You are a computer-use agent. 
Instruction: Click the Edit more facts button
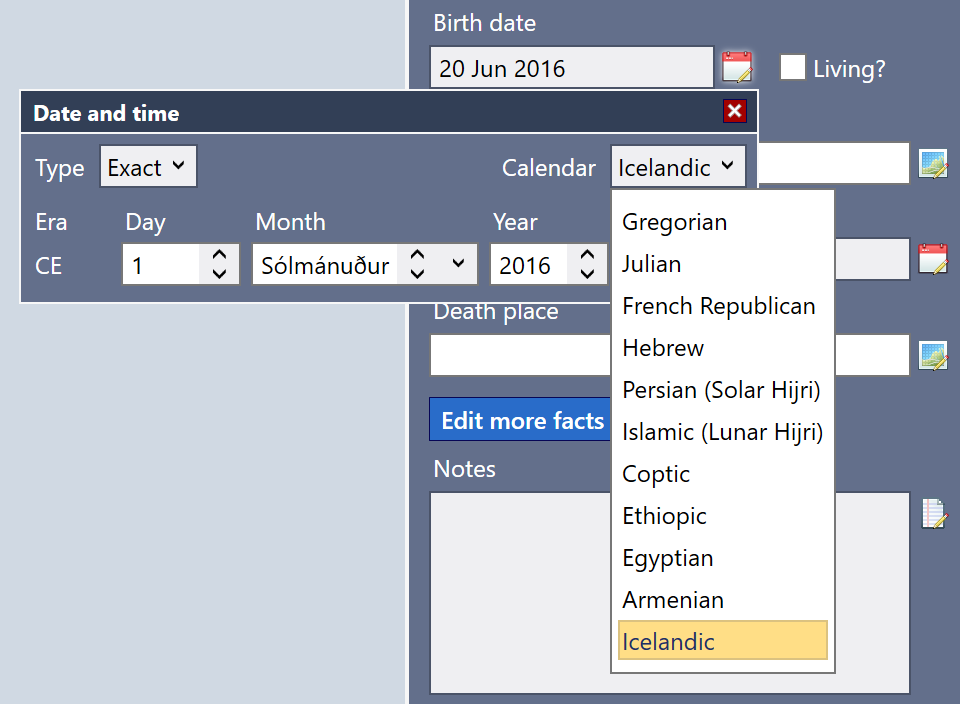(519, 419)
